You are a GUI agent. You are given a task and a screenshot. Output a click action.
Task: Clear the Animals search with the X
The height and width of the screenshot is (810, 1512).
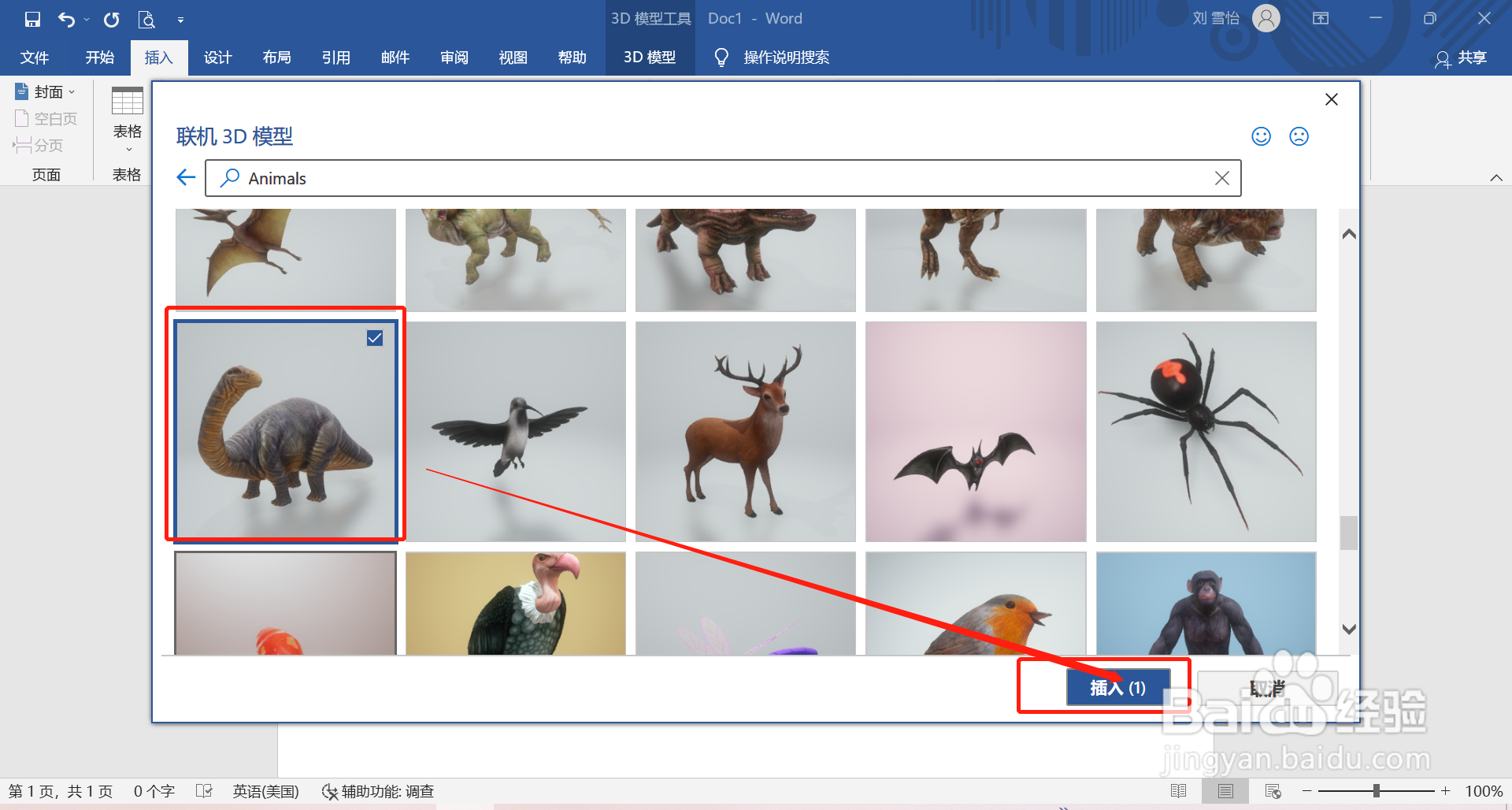click(x=1222, y=178)
